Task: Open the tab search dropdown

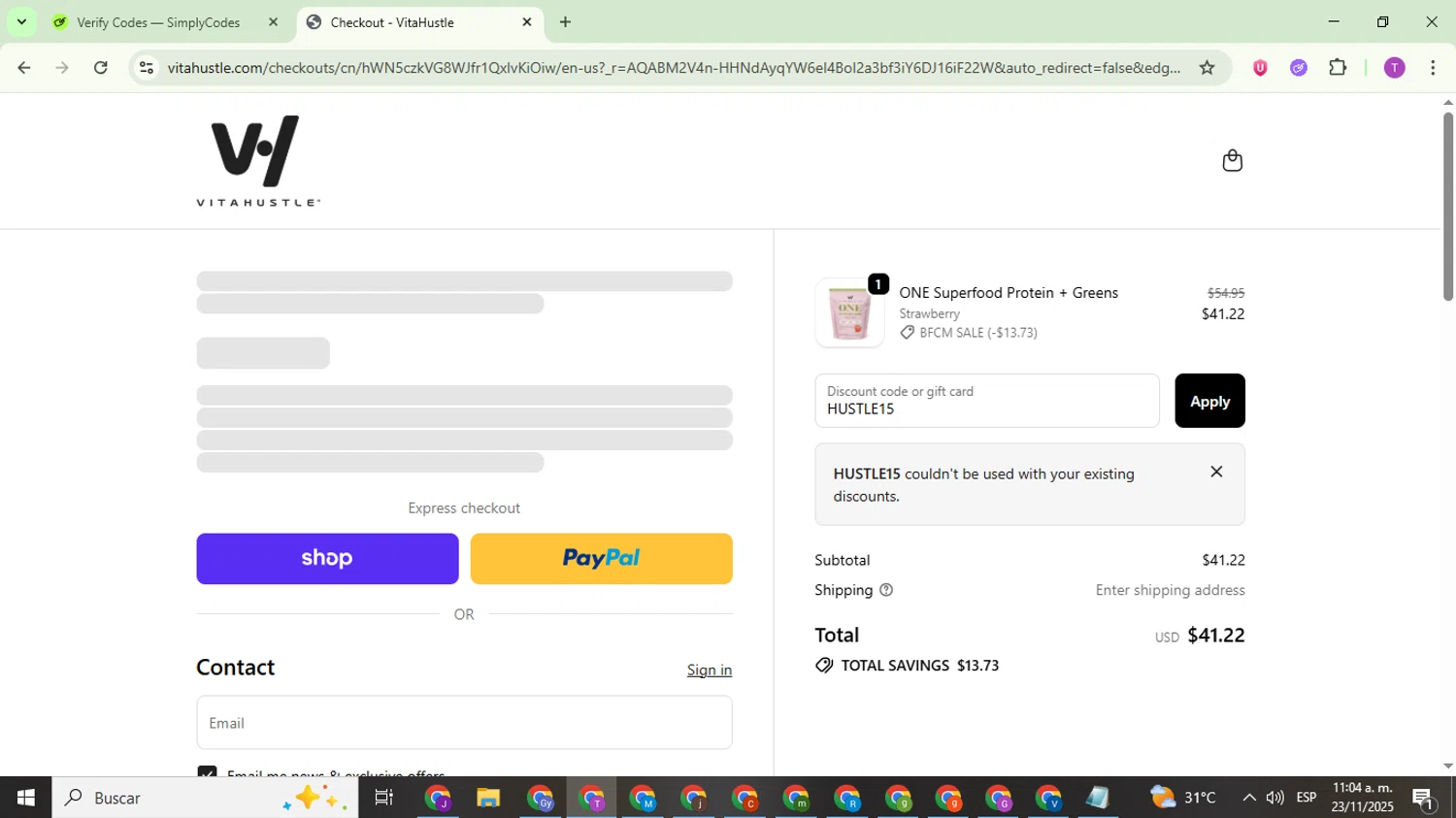Action: click(21, 21)
